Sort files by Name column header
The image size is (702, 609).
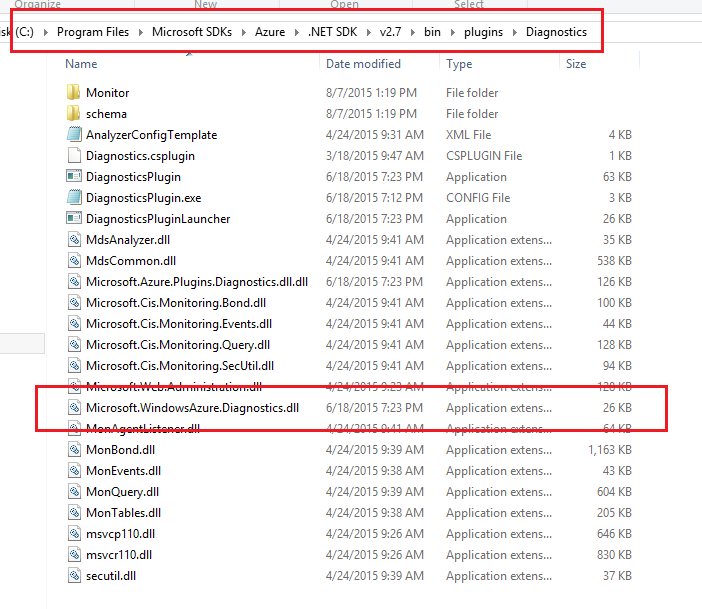tap(81, 64)
